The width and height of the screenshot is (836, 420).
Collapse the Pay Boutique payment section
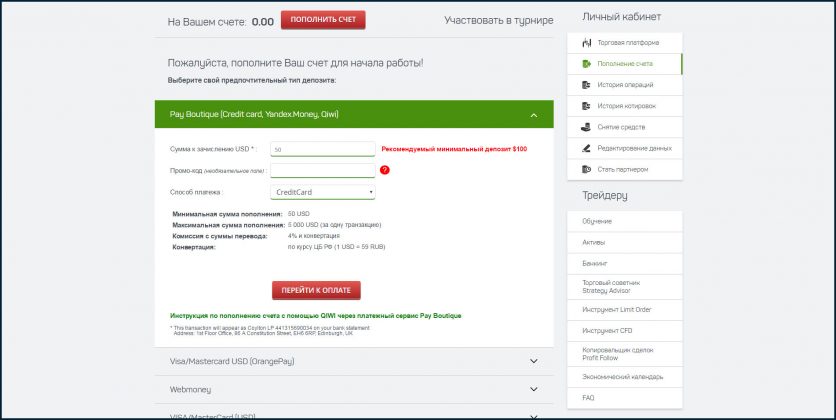354,114
